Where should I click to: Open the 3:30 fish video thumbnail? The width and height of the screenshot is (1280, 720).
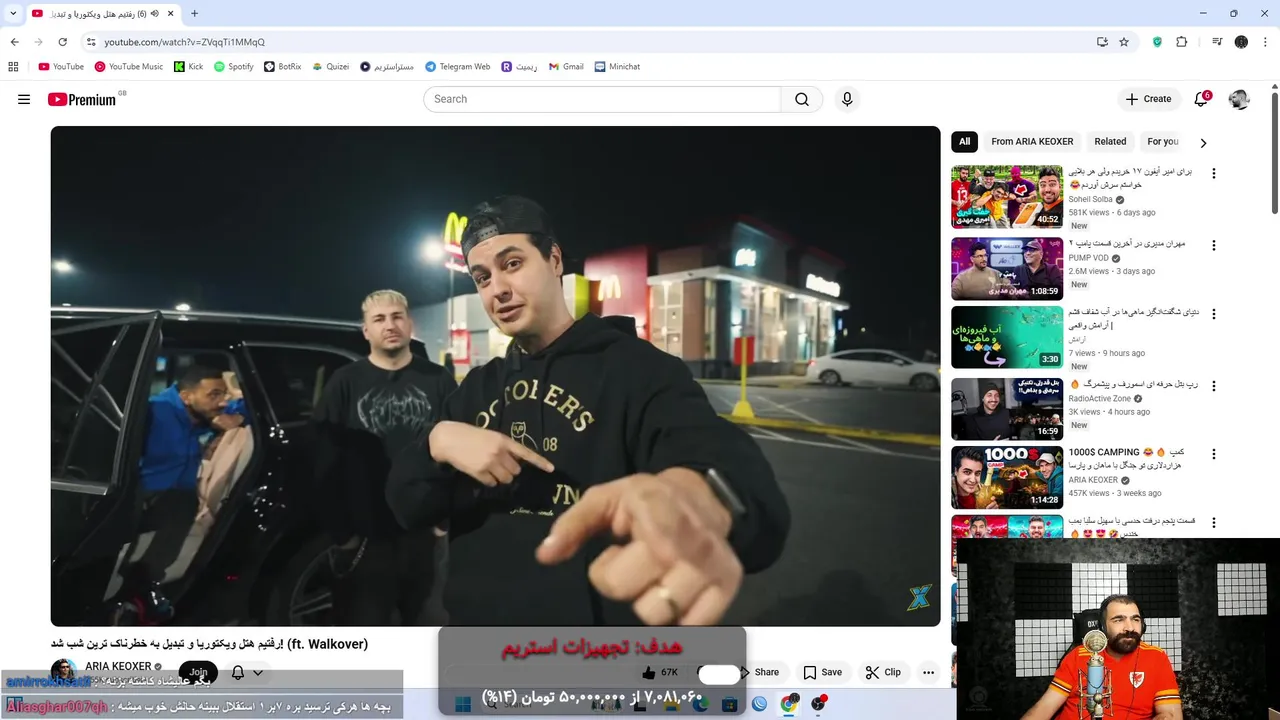click(x=1007, y=337)
